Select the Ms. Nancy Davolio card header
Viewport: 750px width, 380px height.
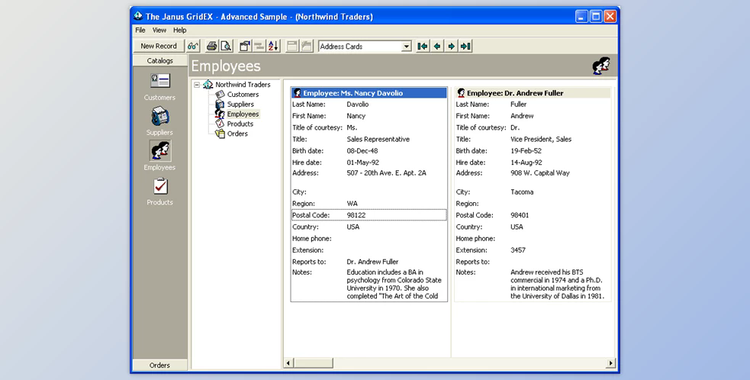pyautogui.click(x=369, y=93)
